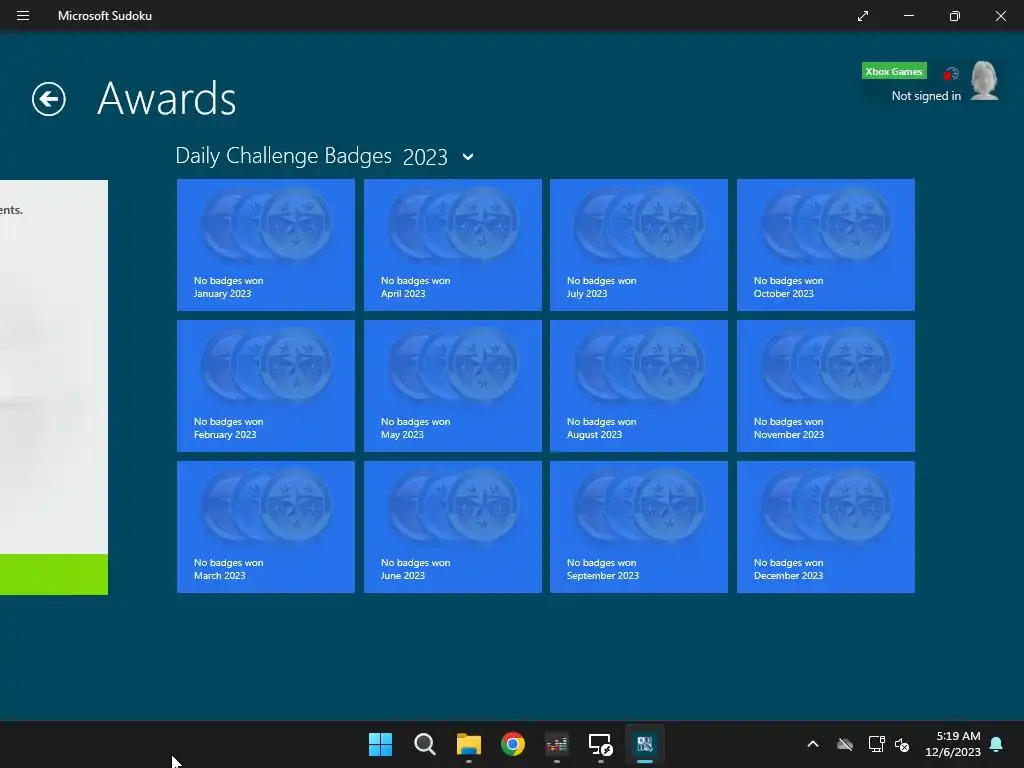Viewport: 1024px width, 768px height.
Task: View the September 2023 badge tile
Action: tap(639, 527)
